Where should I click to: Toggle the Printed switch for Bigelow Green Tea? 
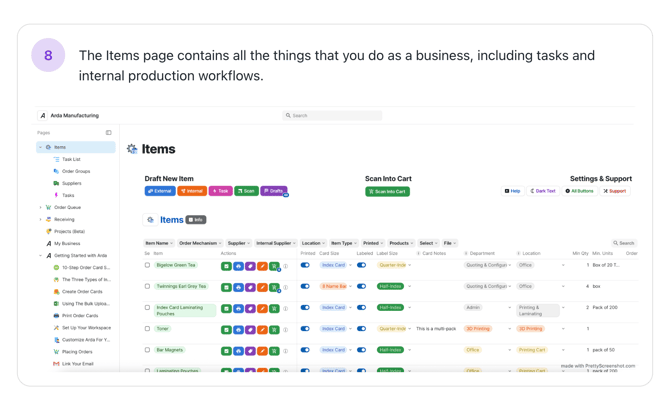click(305, 265)
